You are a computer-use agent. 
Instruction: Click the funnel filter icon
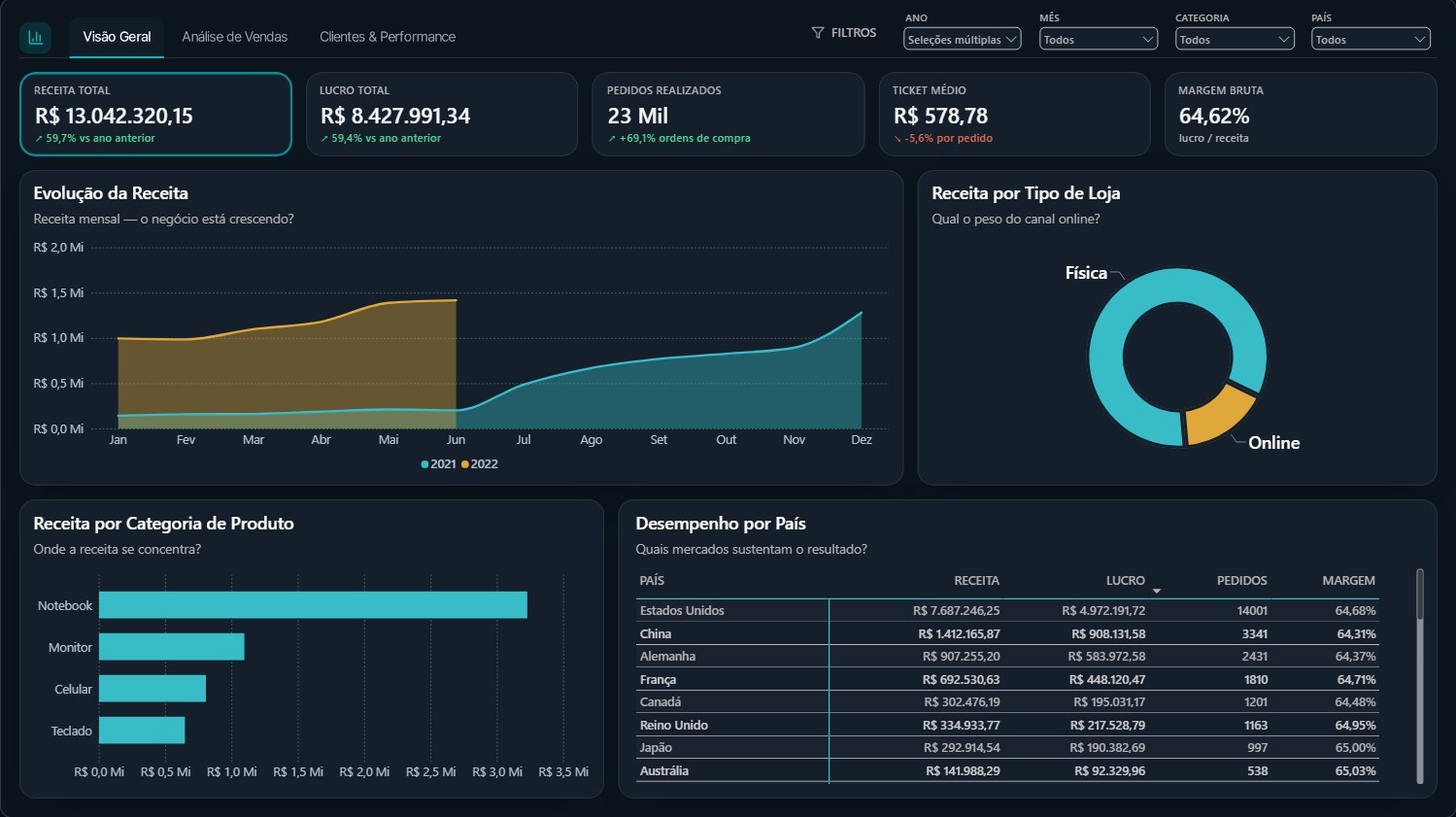click(818, 33)
